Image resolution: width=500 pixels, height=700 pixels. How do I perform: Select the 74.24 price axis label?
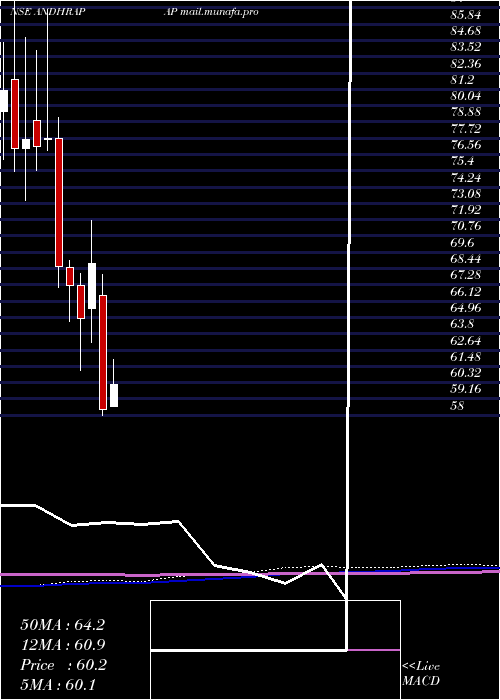[x=466, y=178]
